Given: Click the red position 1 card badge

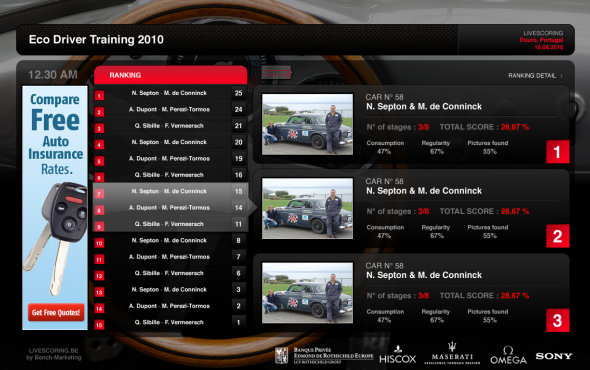Looking at the screenshot, I should pos(557,152).
